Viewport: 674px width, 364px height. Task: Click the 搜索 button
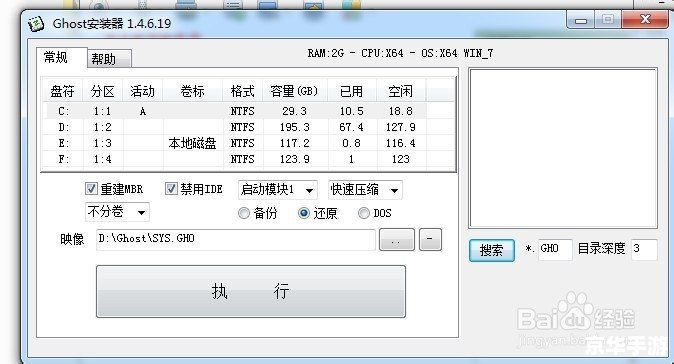pyautogui.click(x=491, y=250)
